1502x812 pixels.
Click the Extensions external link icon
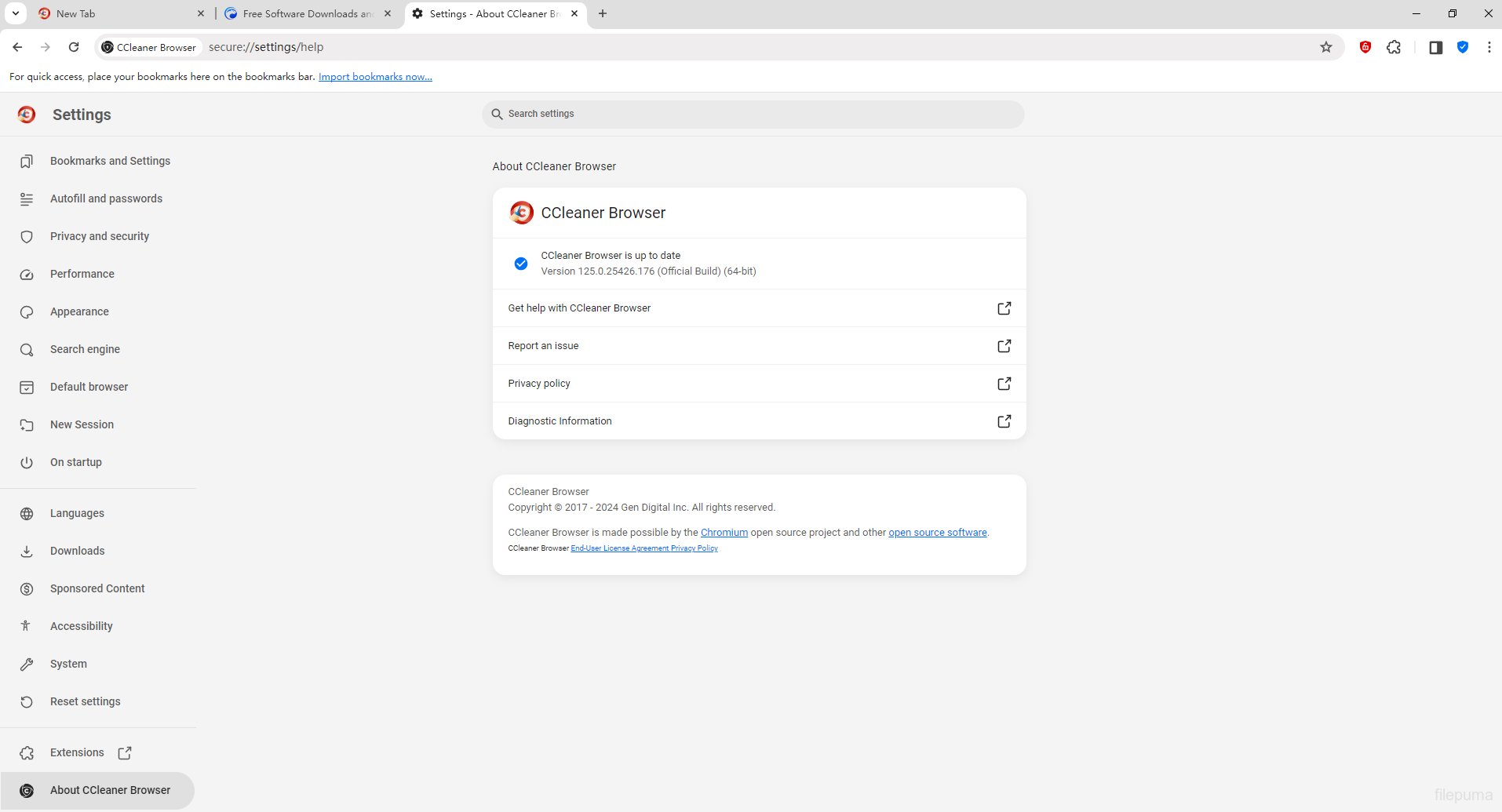[x=125, y=752]
